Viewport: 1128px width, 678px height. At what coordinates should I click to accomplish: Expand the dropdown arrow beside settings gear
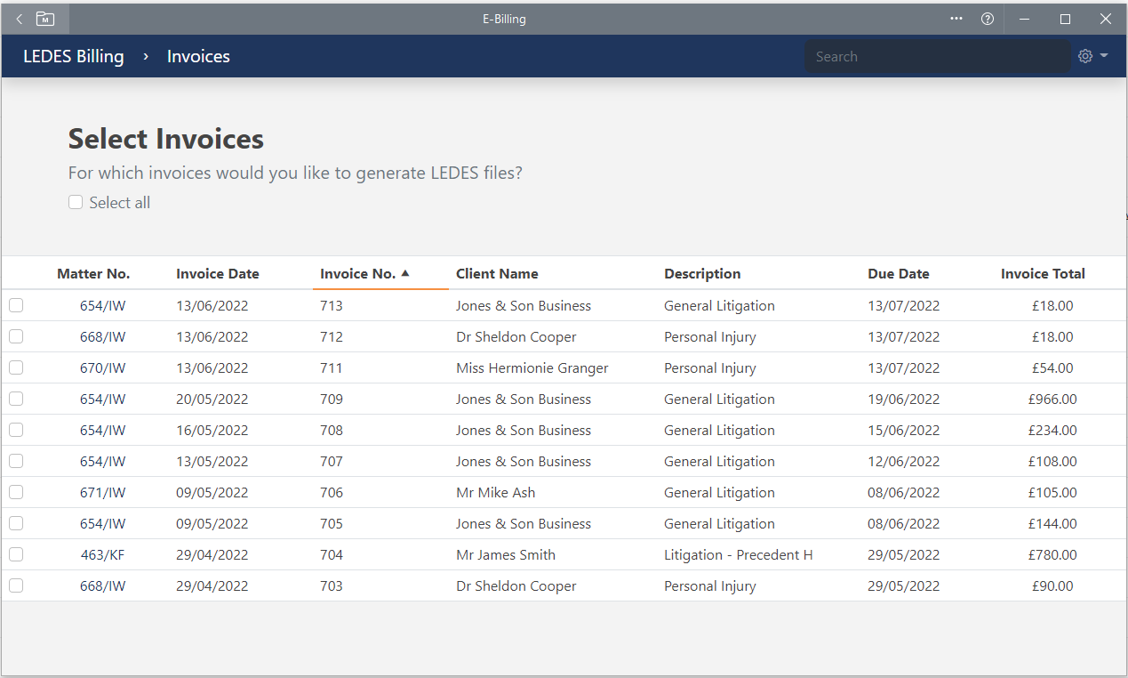1104,56
